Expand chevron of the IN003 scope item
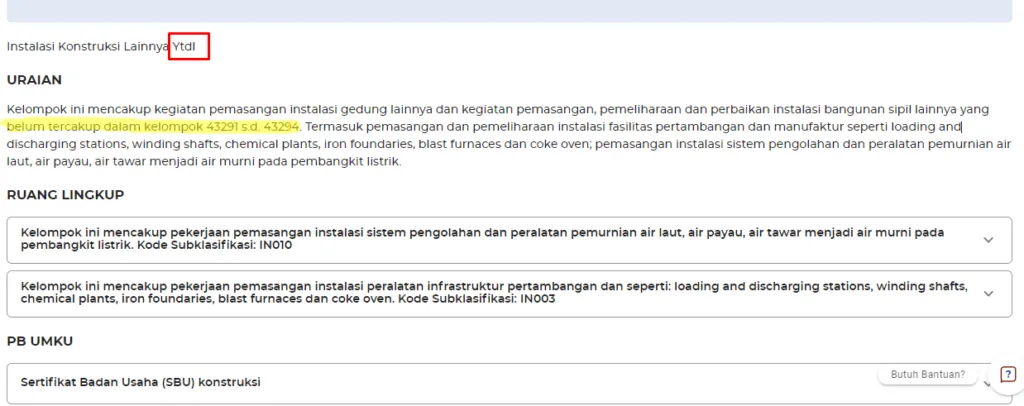 (x=989, y=293)
